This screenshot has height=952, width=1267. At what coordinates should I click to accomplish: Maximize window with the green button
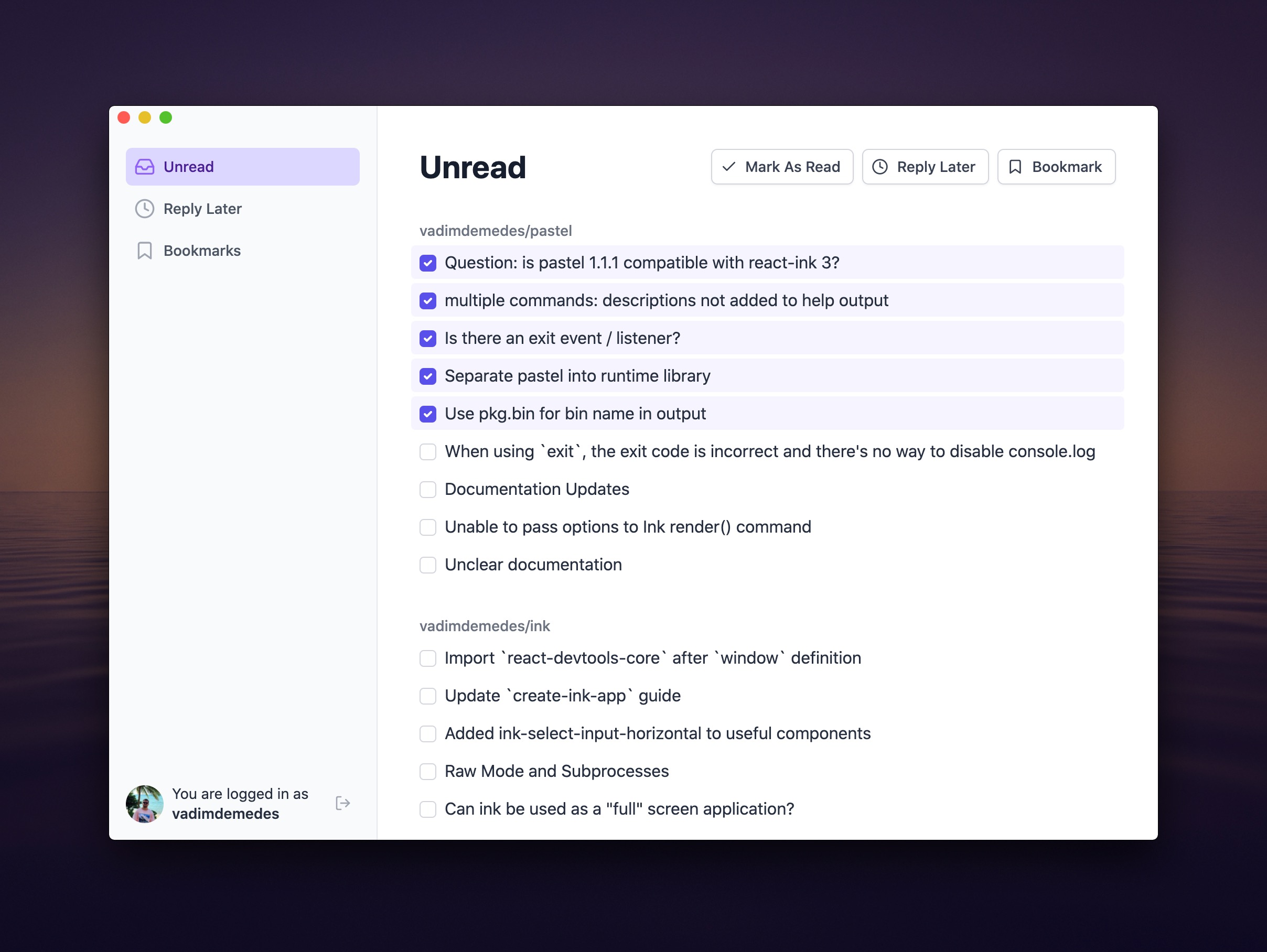point(166,117)
